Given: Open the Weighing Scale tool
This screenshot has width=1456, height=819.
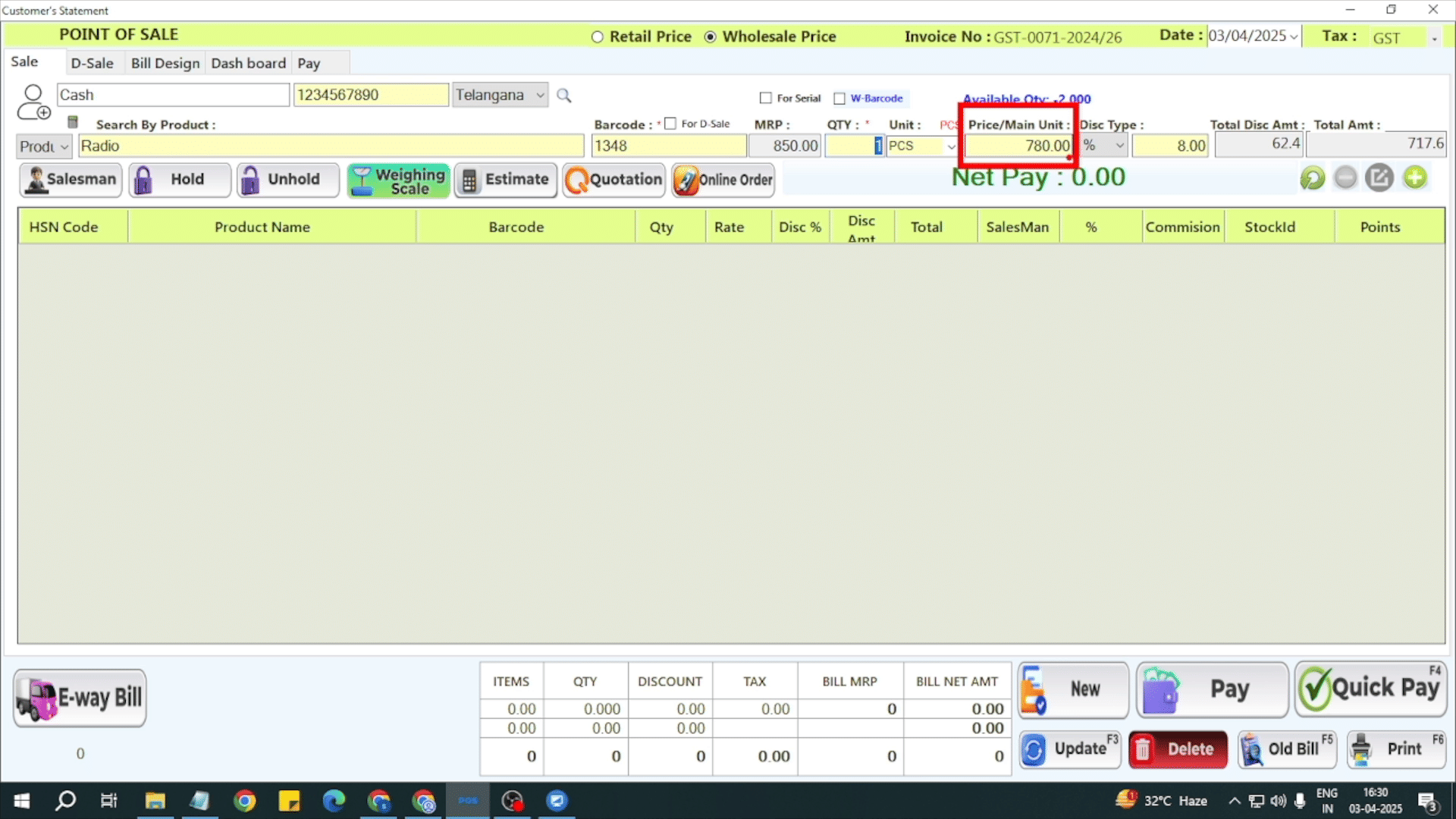Looking at the screenshot, I should tap(398, 180).
